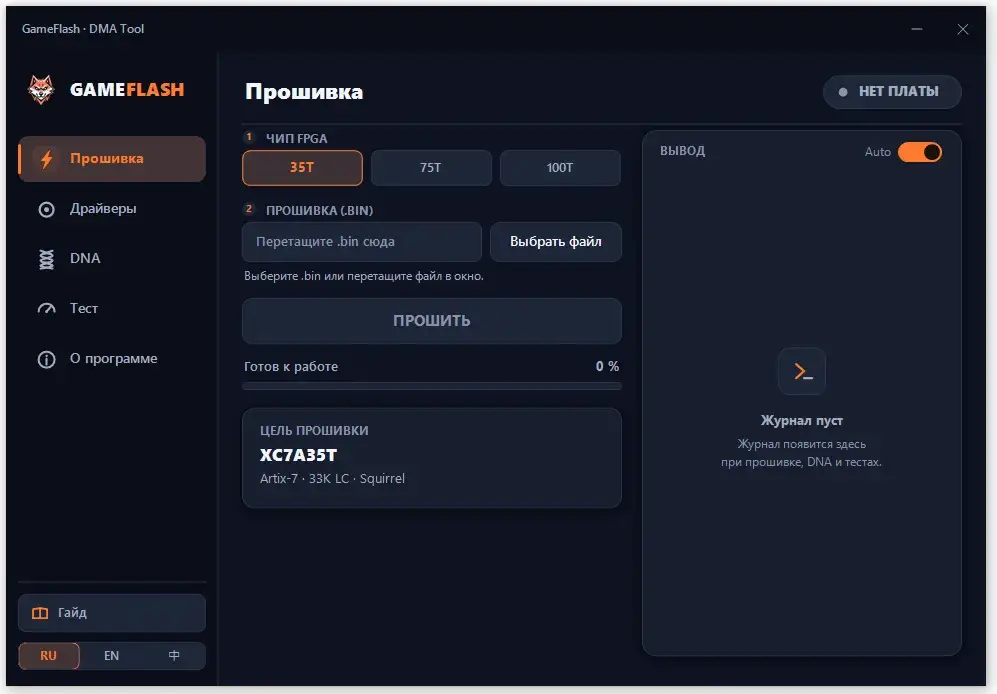Screen dimensions: 997x694
Task: Click the lightning bolt Прошивка icon
Action: tap(46, 158)
